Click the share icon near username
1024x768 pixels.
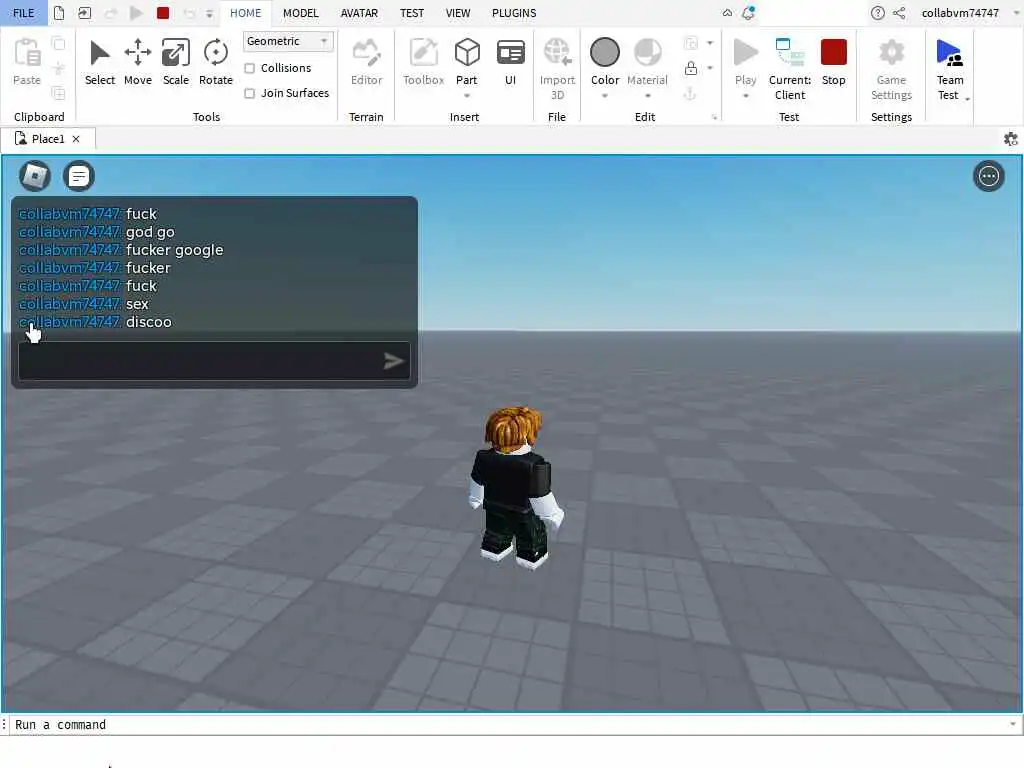(899, 13)
